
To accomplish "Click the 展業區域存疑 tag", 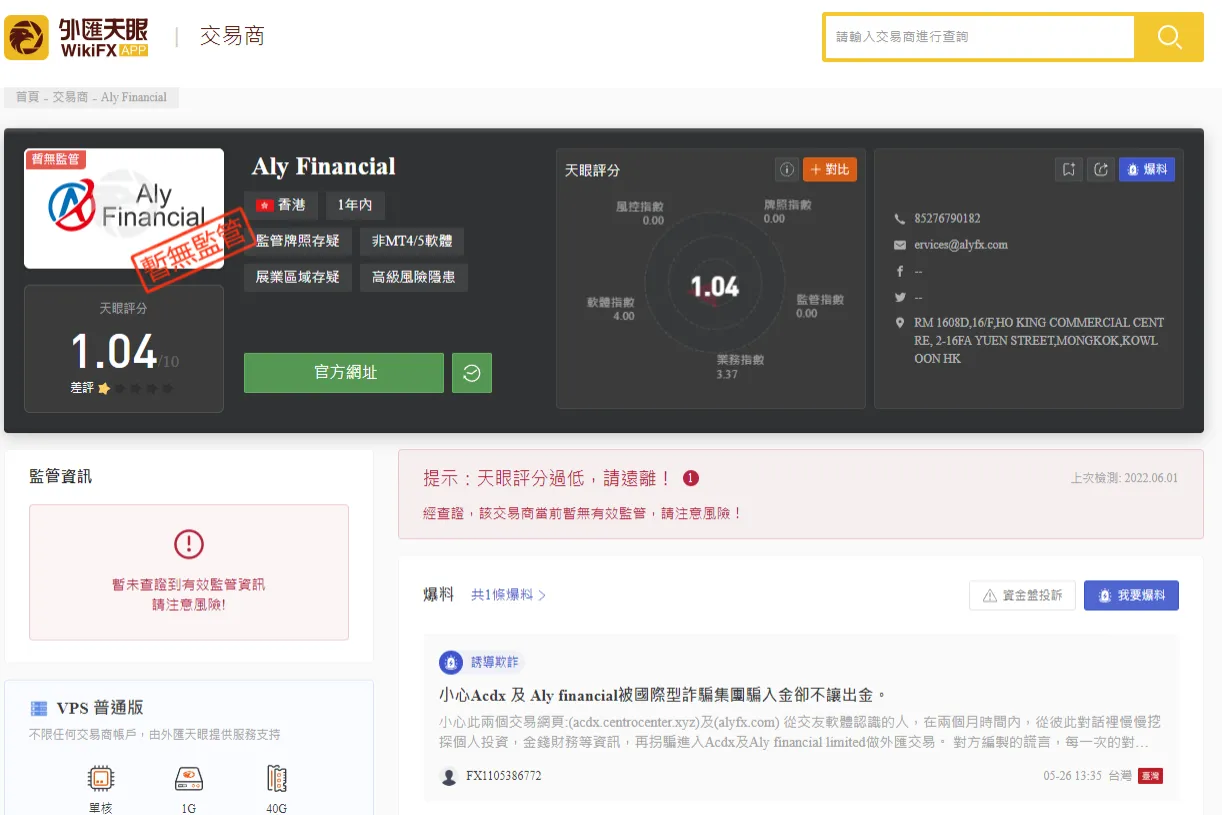I will pyautogui.click(x=298, y=277).
